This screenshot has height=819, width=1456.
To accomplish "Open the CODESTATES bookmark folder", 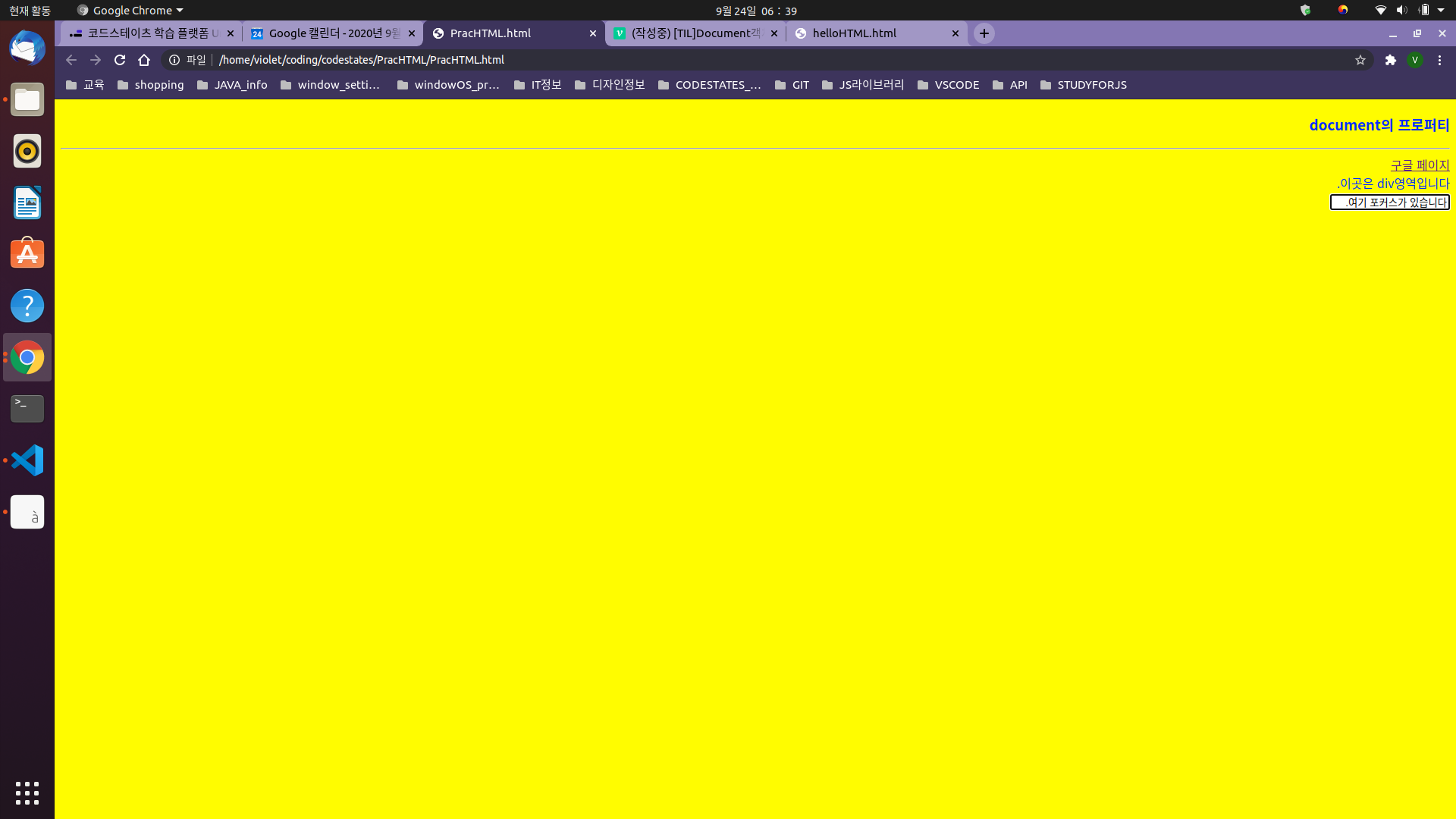I will click(x=709, y=85).
